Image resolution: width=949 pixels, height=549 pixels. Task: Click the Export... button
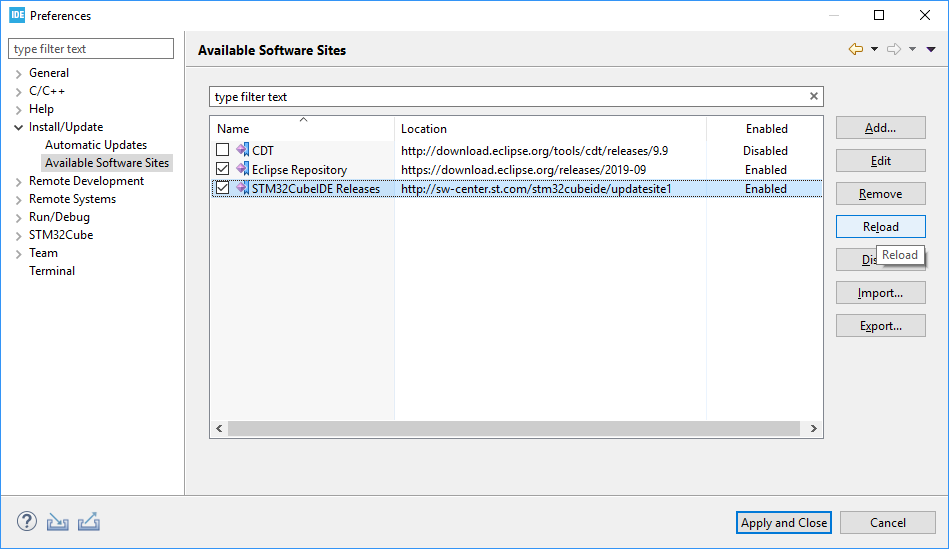881,326
